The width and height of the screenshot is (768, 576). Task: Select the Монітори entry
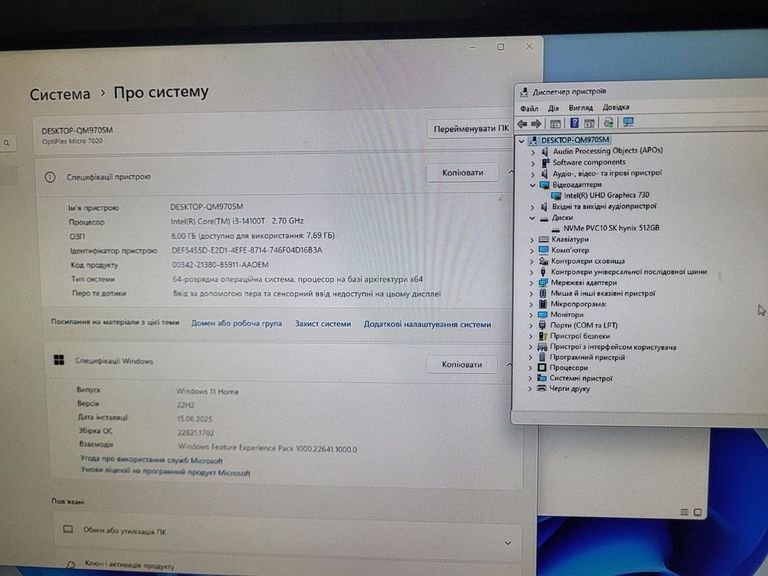567,314
